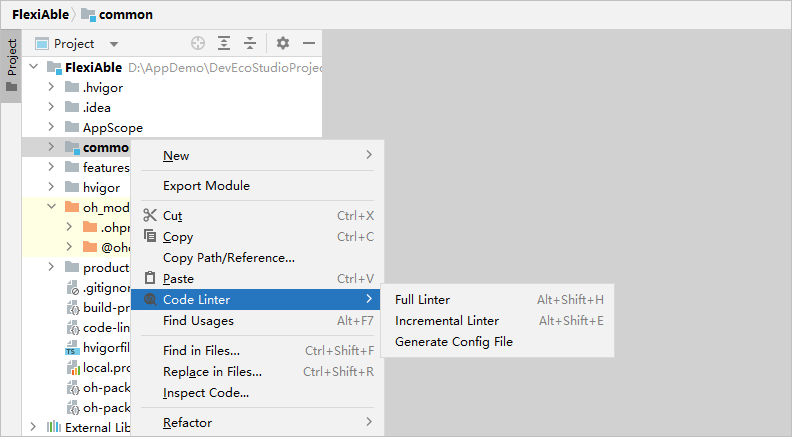Viewport: 792px width, 437px height.
Task: Collapse the oh_modules folder
Action: click(51, 207)
